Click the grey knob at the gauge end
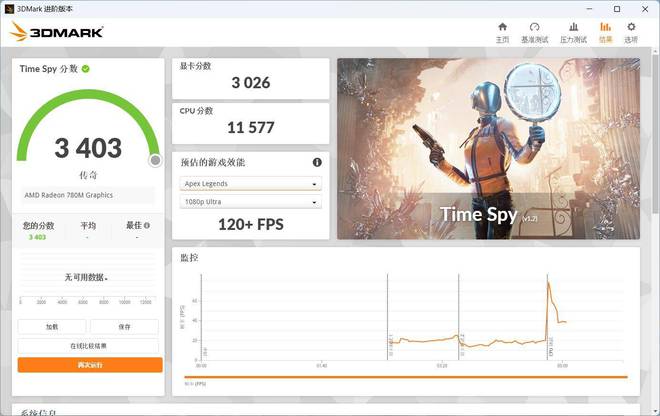The image size is (660, 416). [x=155, y=160]
